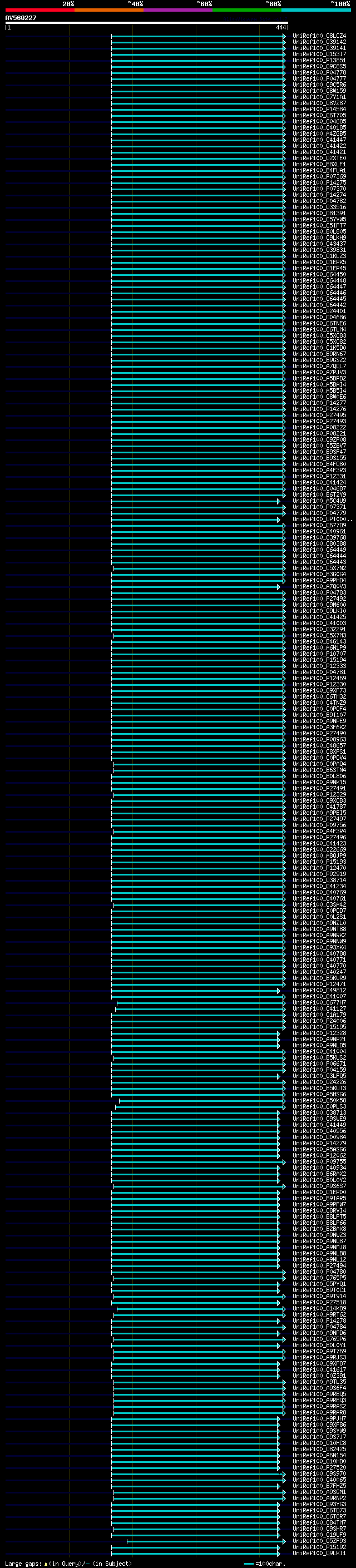Click UniRef100_Q2XTE0 subject name
The image size is (356, 1568).
click(319, 159)
